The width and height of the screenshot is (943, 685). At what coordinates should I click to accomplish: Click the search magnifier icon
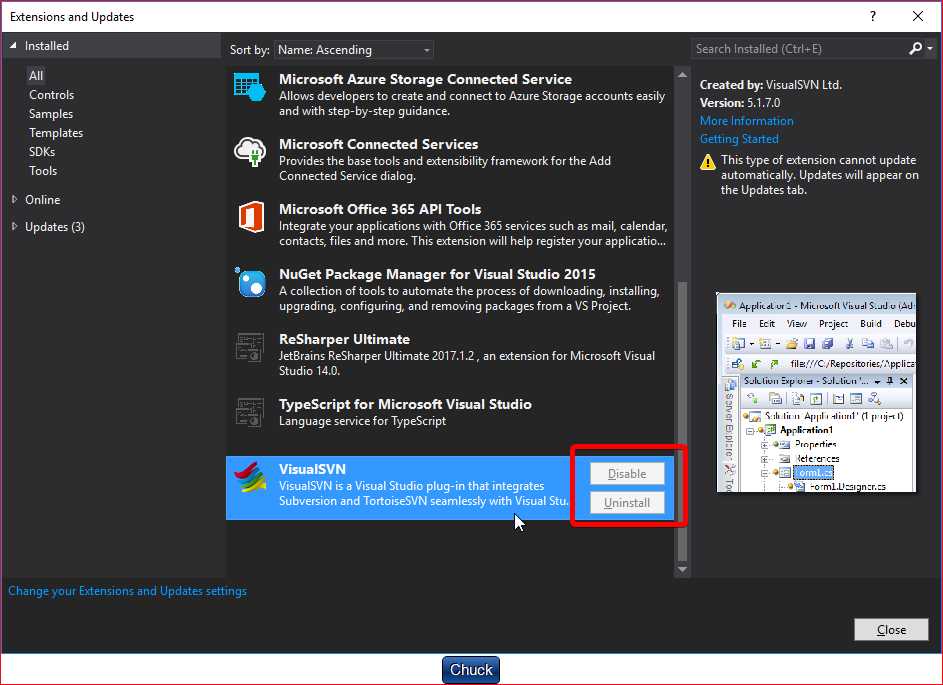pos(915,49)
